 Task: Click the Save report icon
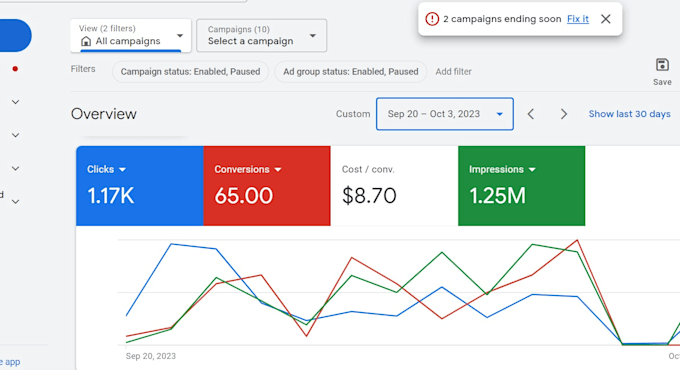(x=662, y=65)
